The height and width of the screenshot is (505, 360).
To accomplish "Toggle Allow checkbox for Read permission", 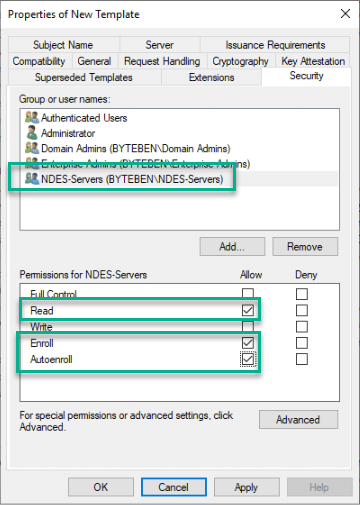I will coord(248,310).
